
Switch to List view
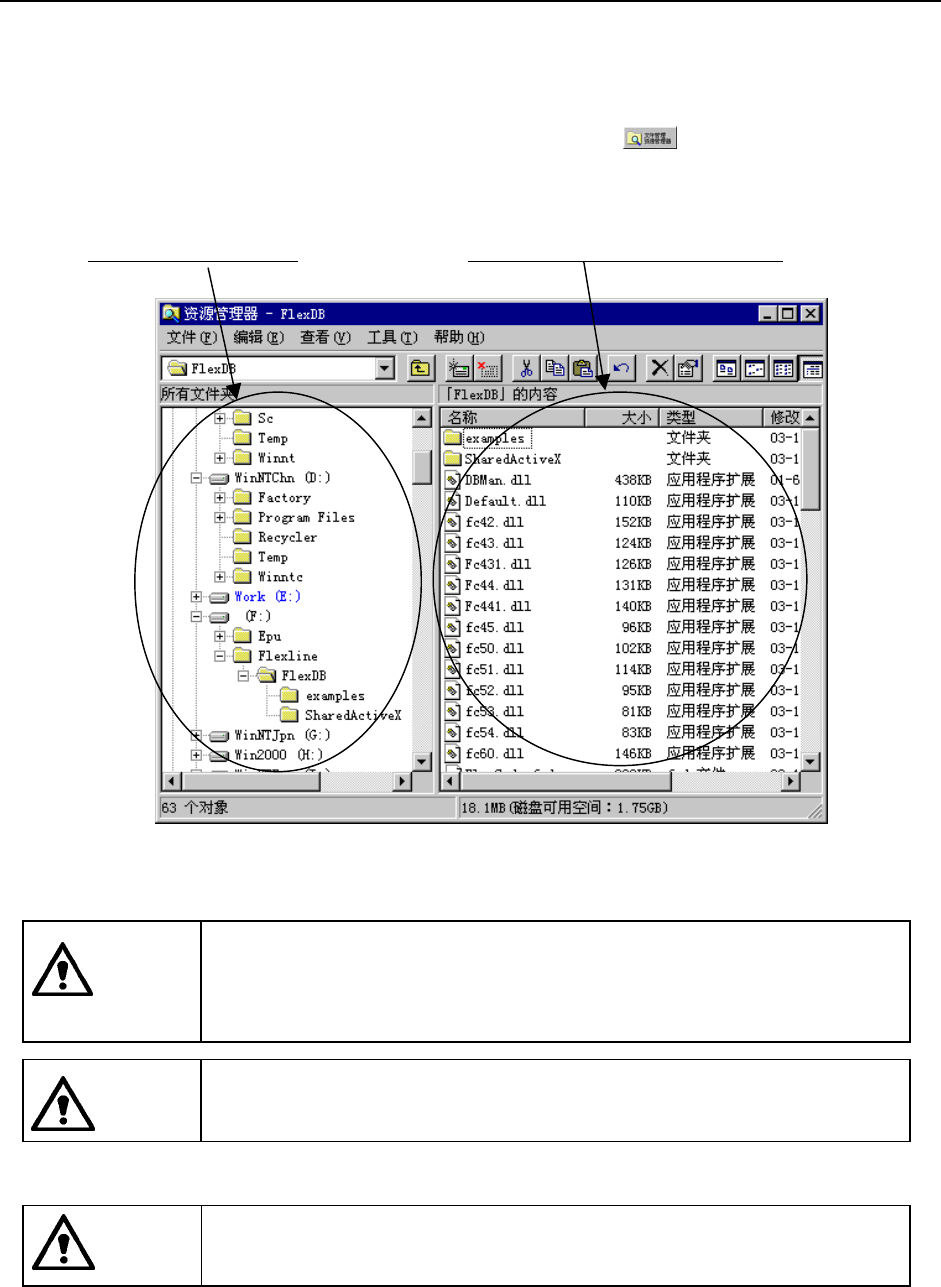click(782, 368)
